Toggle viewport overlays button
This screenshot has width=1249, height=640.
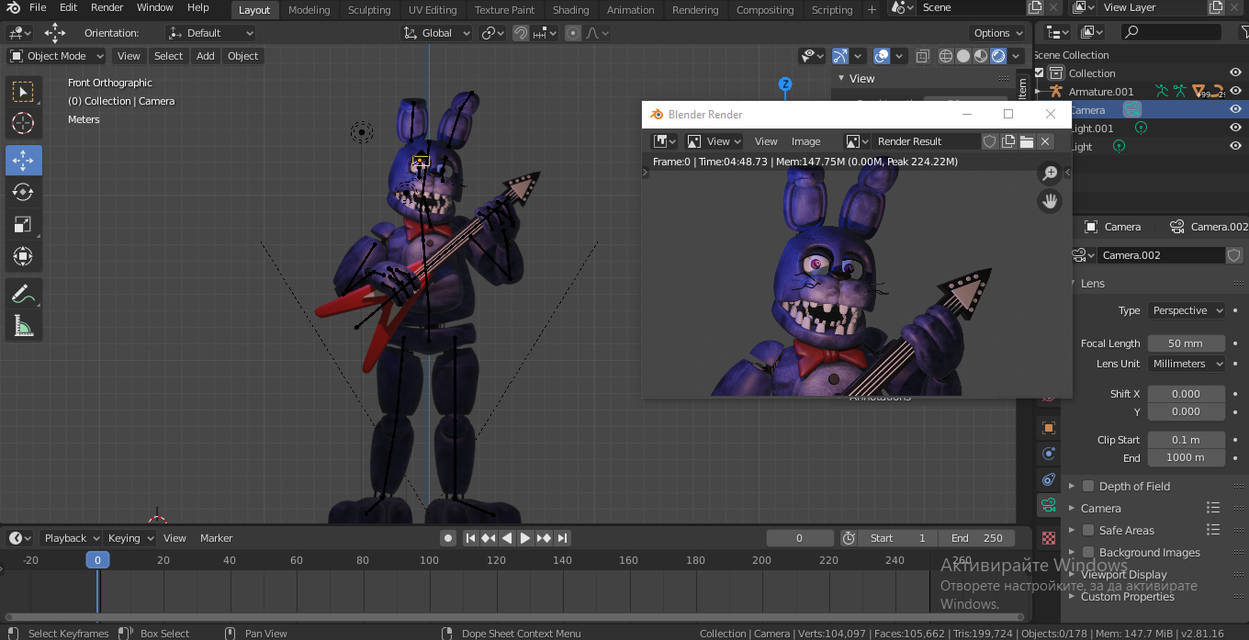click(881, 56)
